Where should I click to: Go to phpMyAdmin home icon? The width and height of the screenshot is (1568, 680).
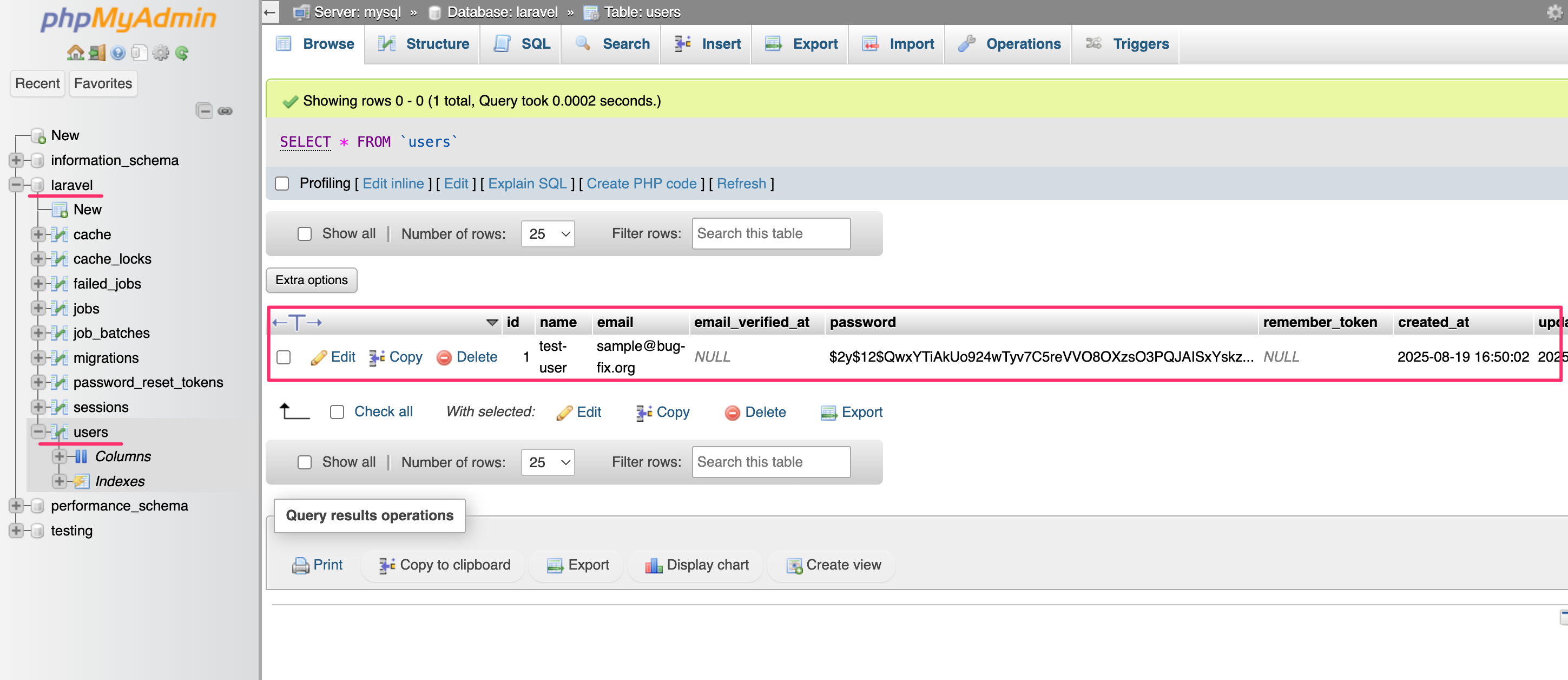pyautogui.click(x=76, y=53)
